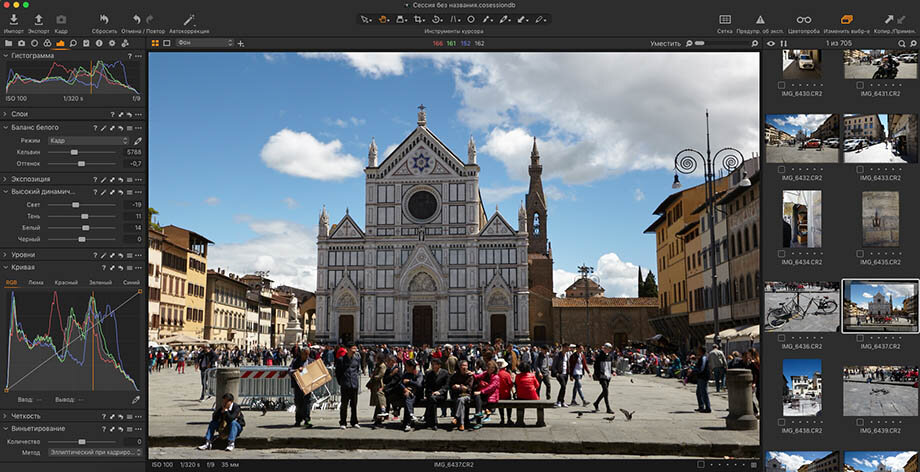Expand the Экспозиция panel
This screenshot has height=472, width=920.
pyautogui.click(x=5, y=179)
